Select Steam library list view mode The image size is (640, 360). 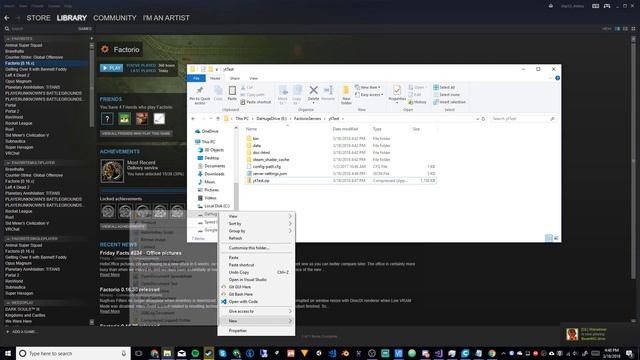point(625,29)
